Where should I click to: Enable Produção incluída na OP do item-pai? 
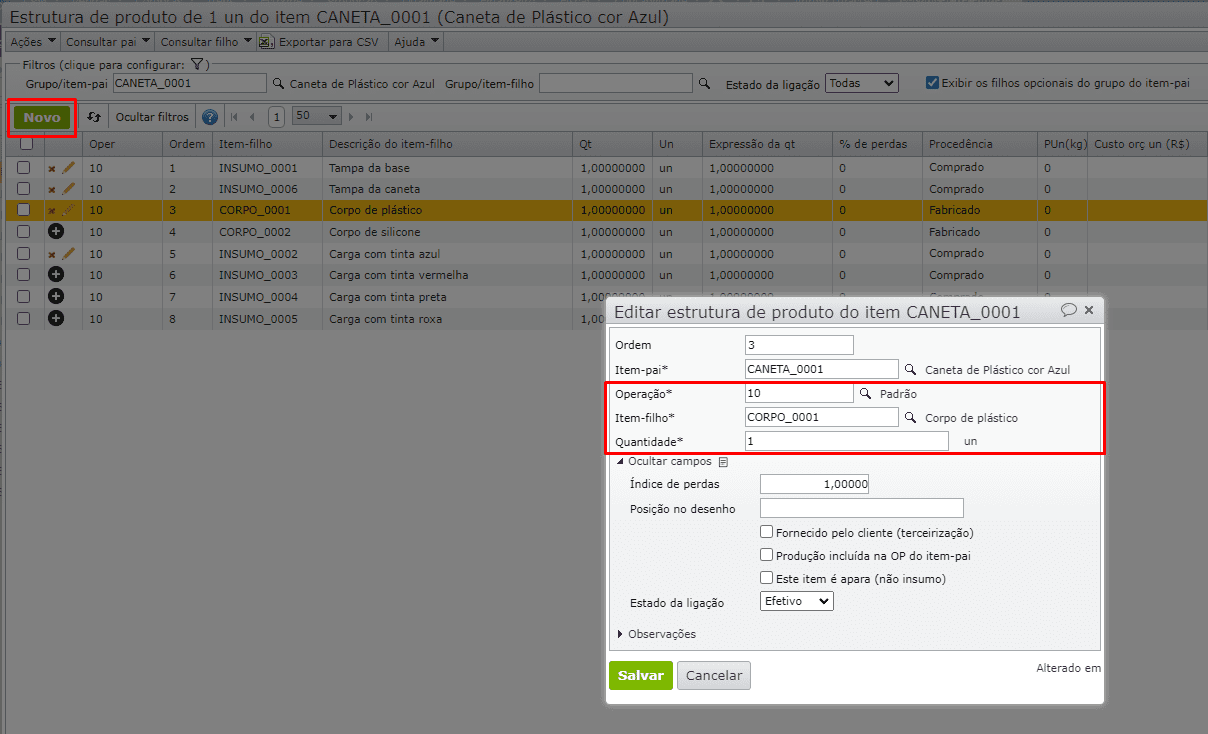pyautogui.click(x=767, y=555)
